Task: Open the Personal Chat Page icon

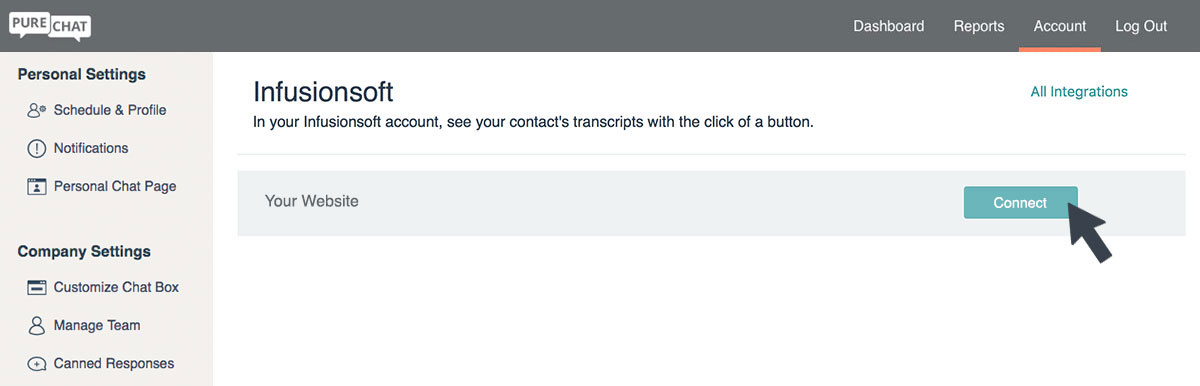Action: (37, 187)
